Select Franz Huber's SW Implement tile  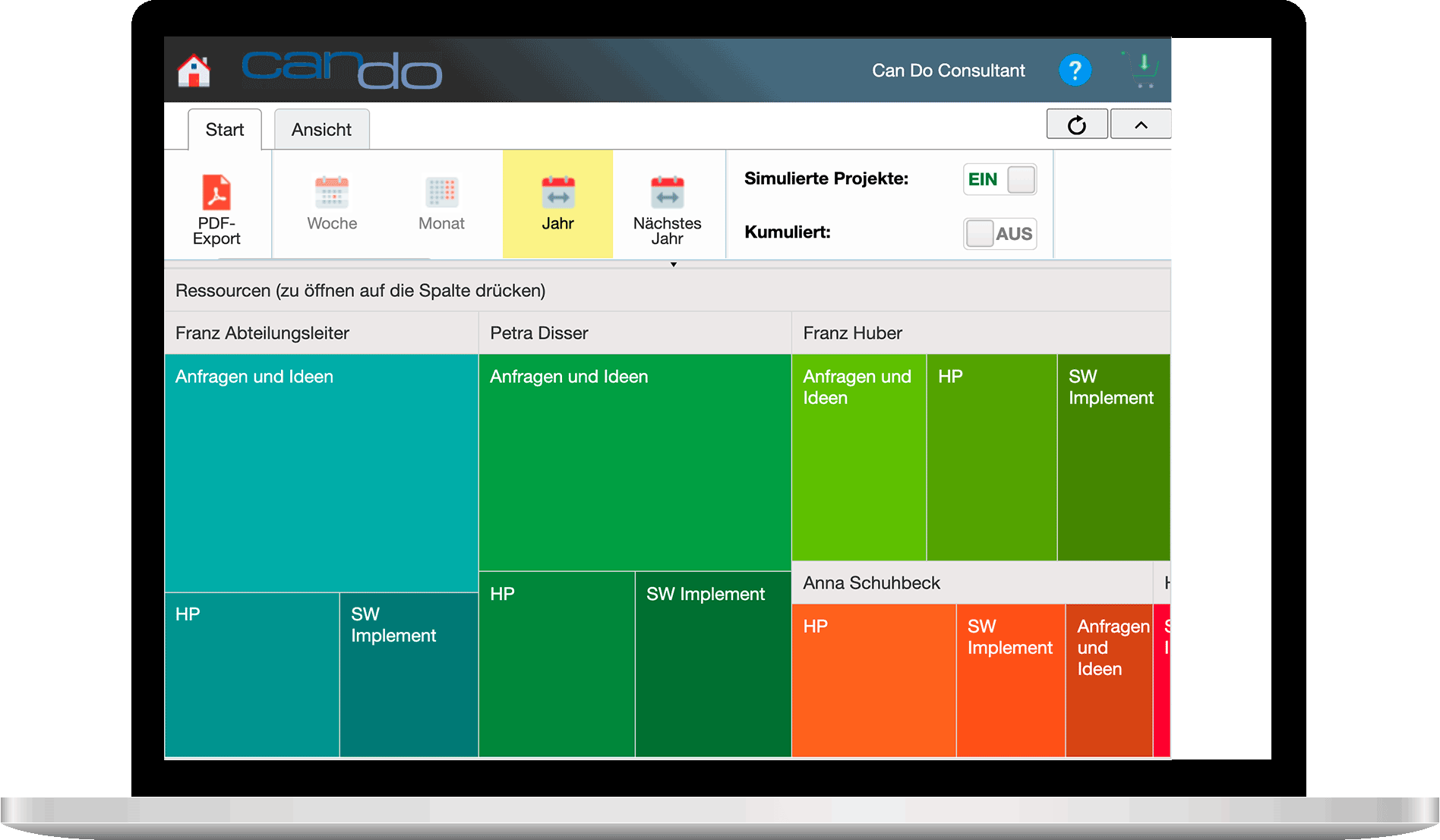tap(1114, 457)
